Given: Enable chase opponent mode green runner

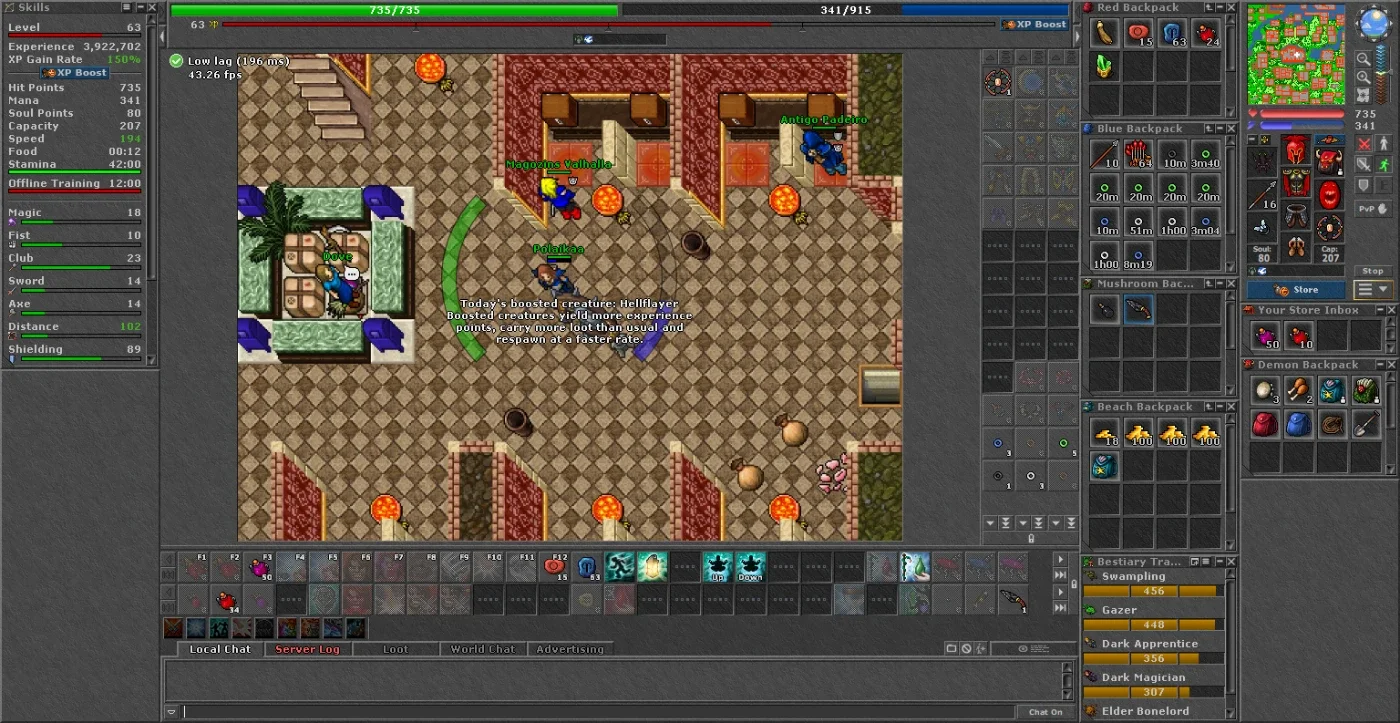Looking at the screenshot, I should [x=1383, y=165].
